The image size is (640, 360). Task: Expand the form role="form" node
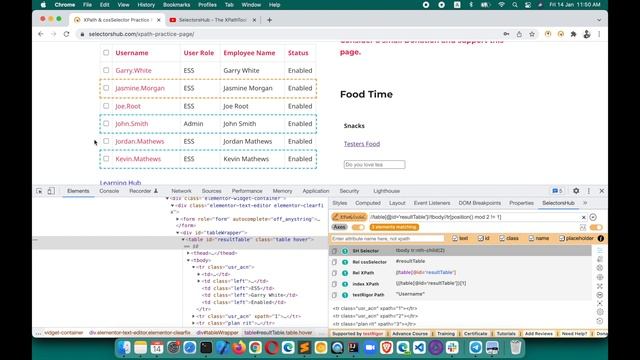178,219
